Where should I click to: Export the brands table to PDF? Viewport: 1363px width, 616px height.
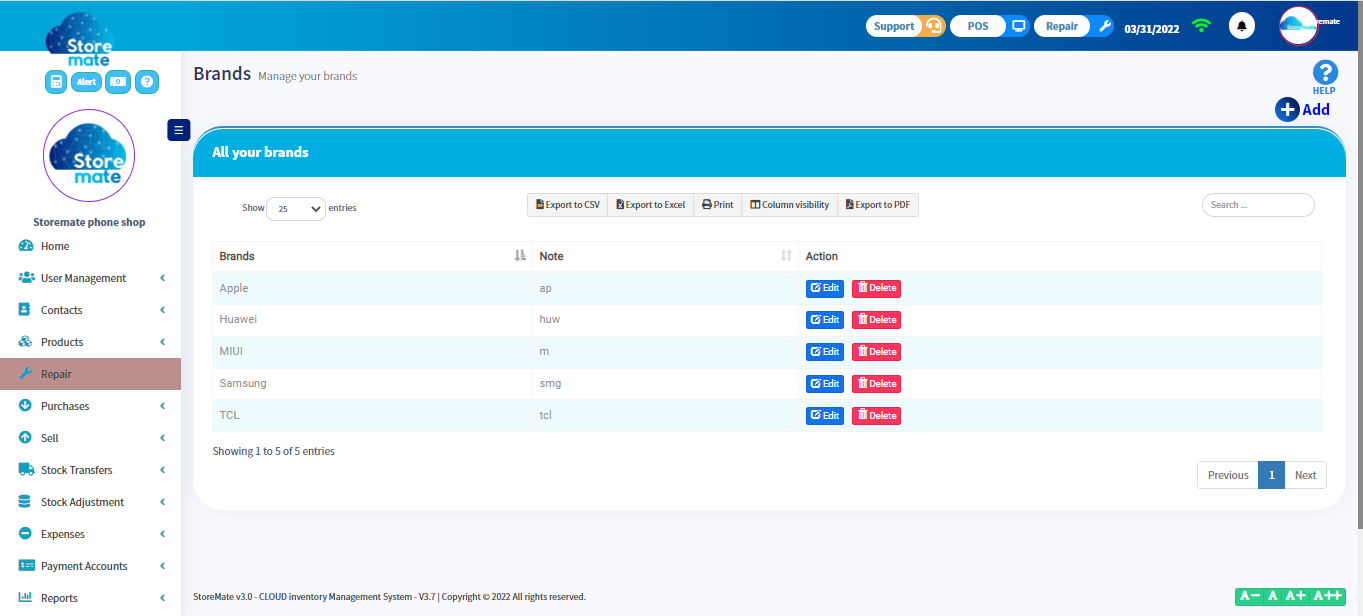click(878, 205)
